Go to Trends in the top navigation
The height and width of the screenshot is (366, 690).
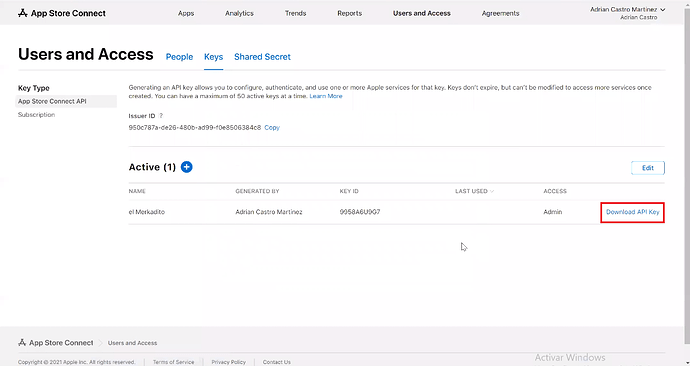pos(295,13)
